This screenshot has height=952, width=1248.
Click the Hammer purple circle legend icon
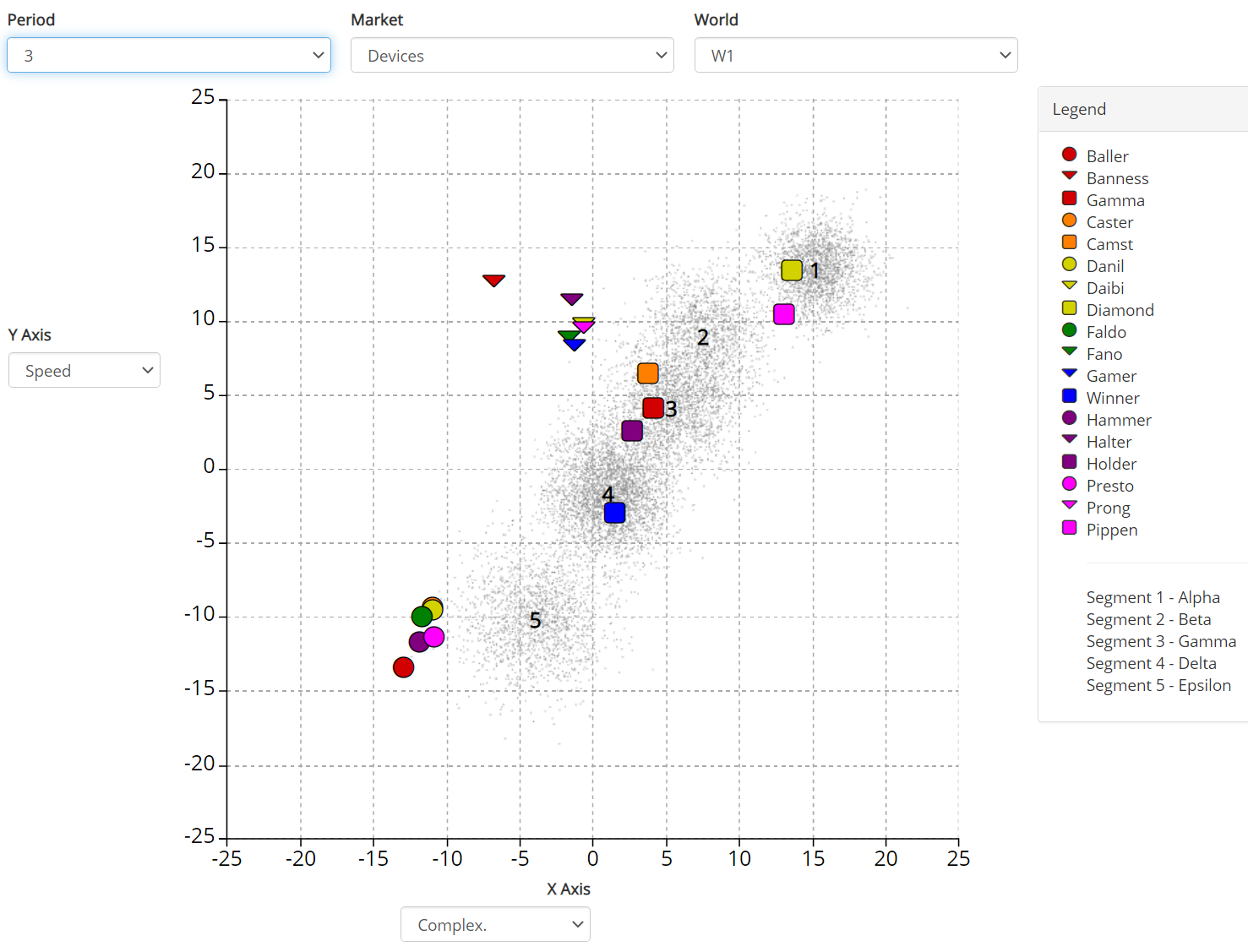[x=1069, y=417]
